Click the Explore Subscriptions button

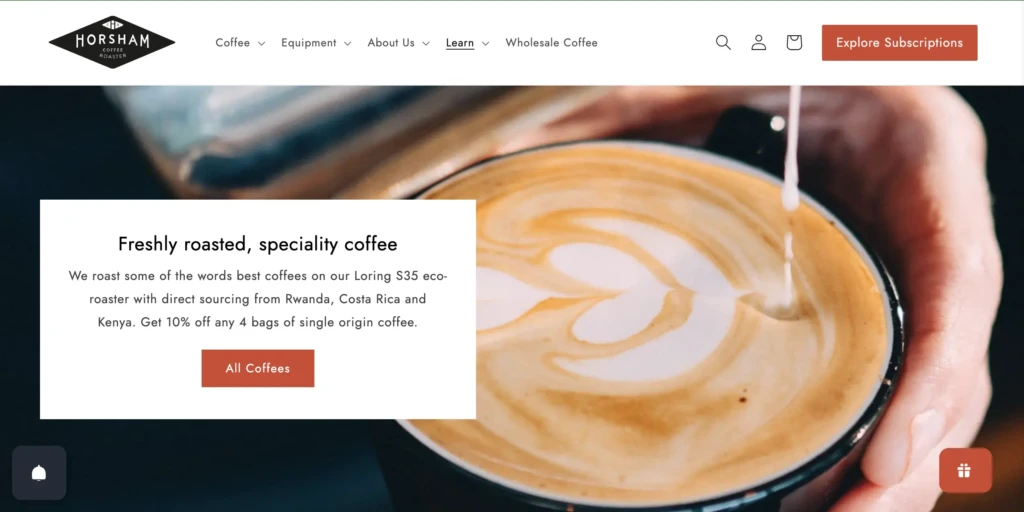coord(899,42)
